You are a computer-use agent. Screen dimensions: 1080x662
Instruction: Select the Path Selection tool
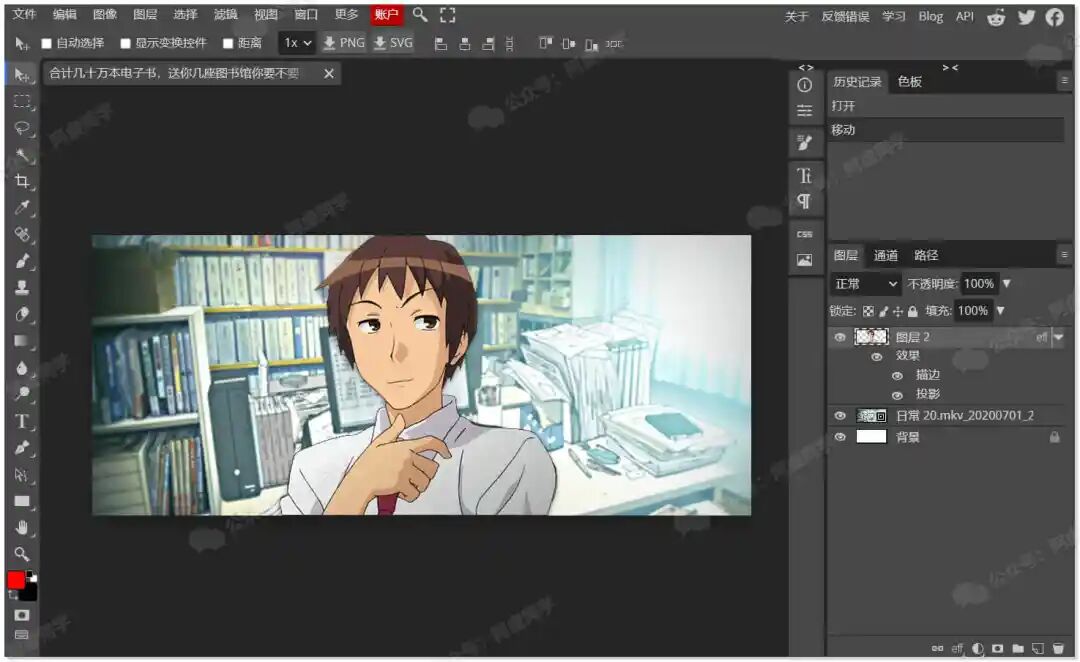(x=22, y=475)
